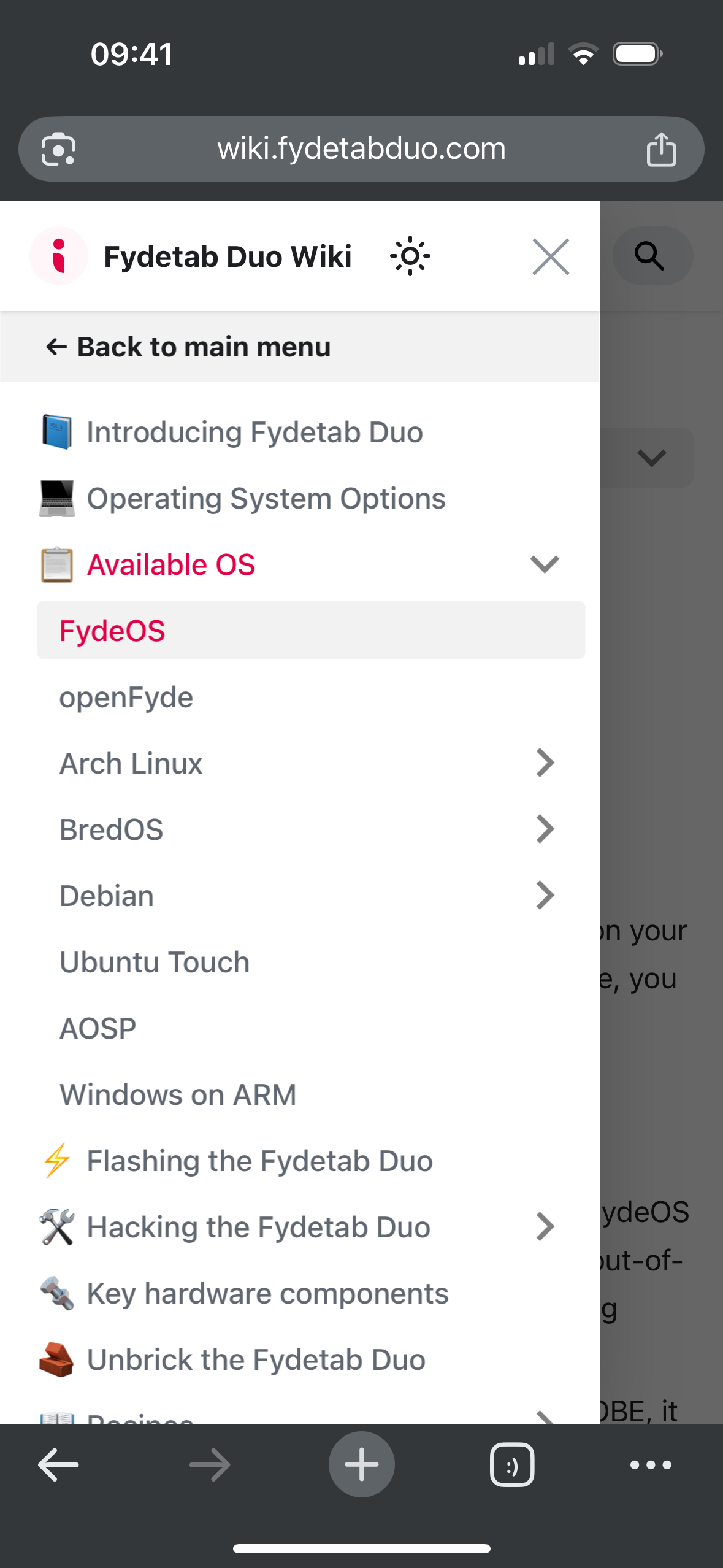
Task: Expand Hacking the Fydetab Duo section
Action: point(545,1227)
